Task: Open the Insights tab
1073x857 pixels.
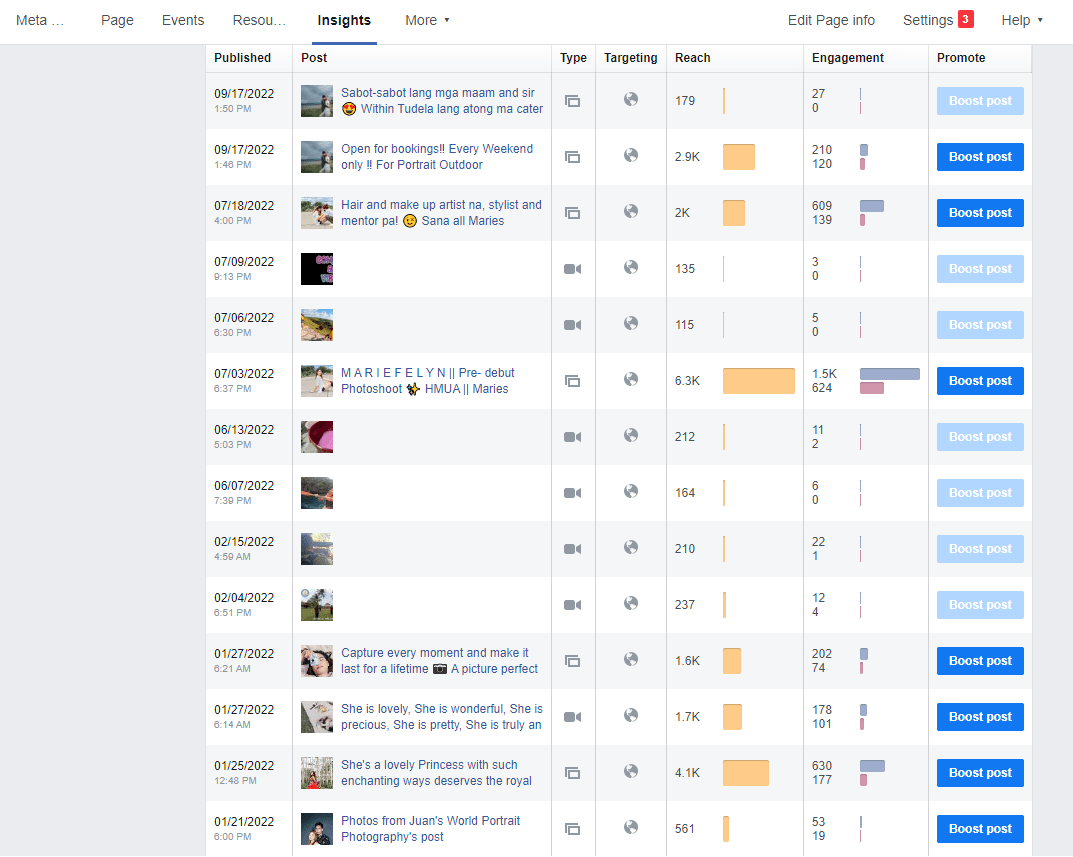Action: coord(344,21)
